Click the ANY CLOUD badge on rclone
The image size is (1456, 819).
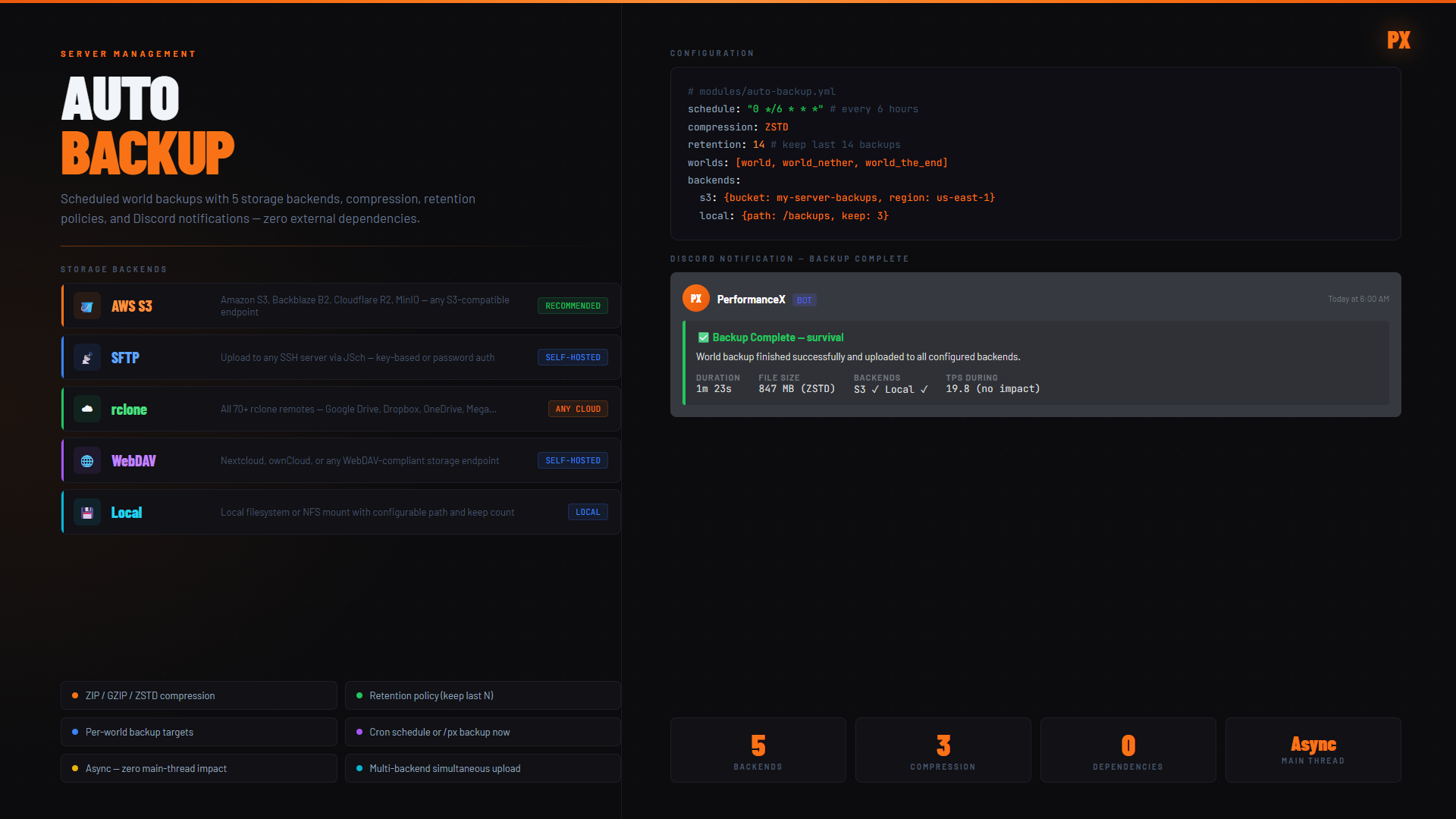point(578,409)
